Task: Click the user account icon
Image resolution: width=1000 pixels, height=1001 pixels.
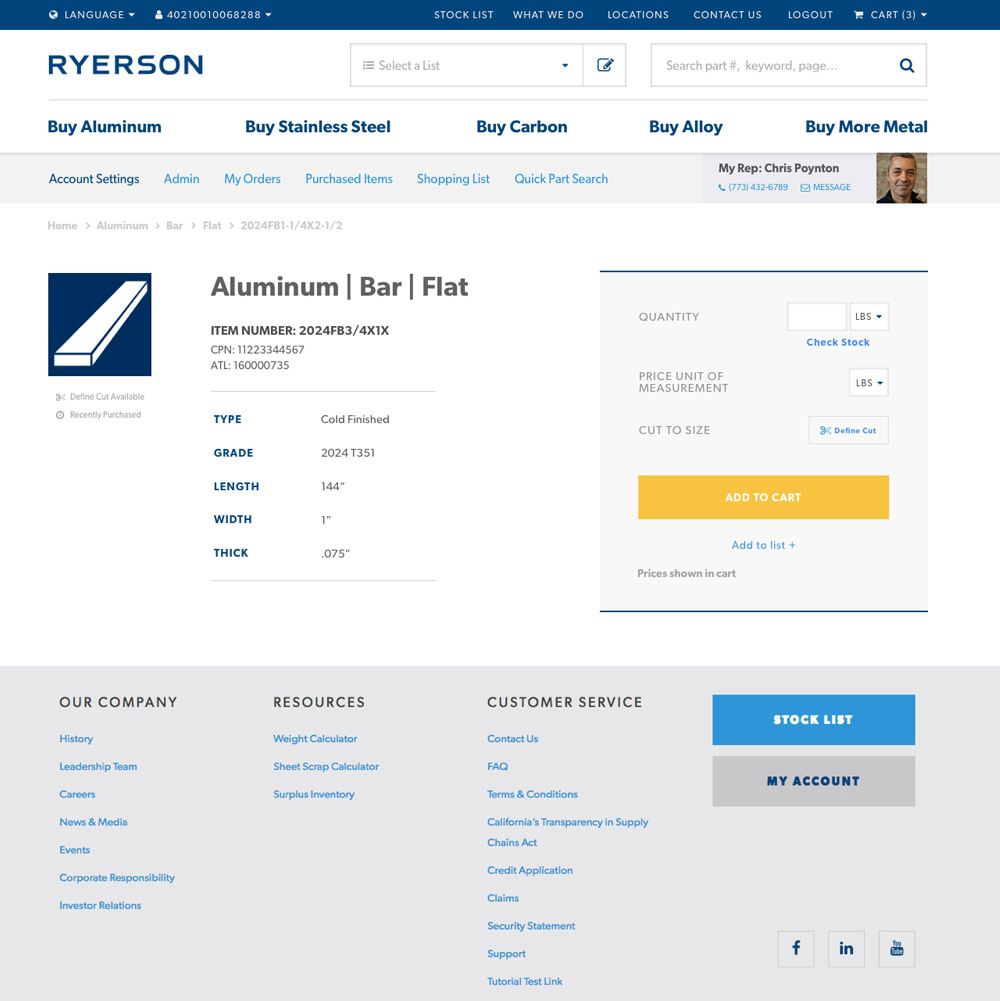Action: [x=158, y=15]
